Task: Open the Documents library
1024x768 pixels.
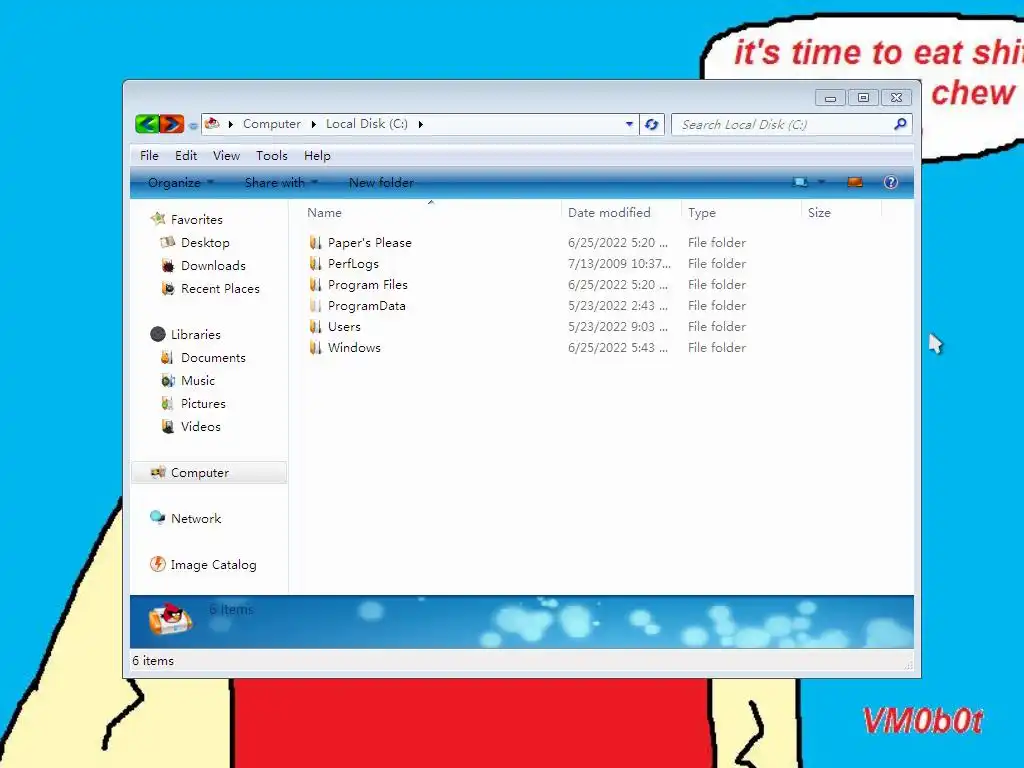Action: tap(213, 358)
